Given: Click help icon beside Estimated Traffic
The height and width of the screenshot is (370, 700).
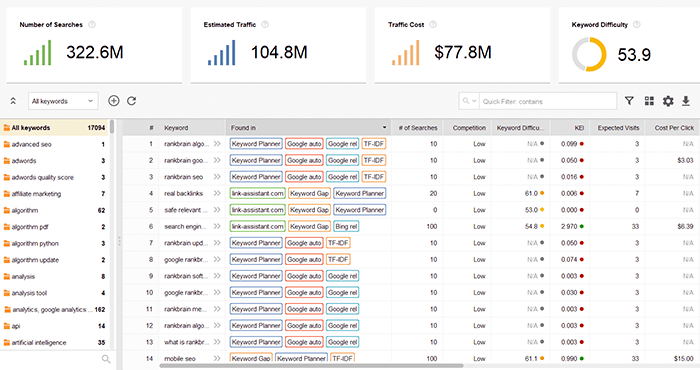Looking at the screenshot, I should coord(265,25).
